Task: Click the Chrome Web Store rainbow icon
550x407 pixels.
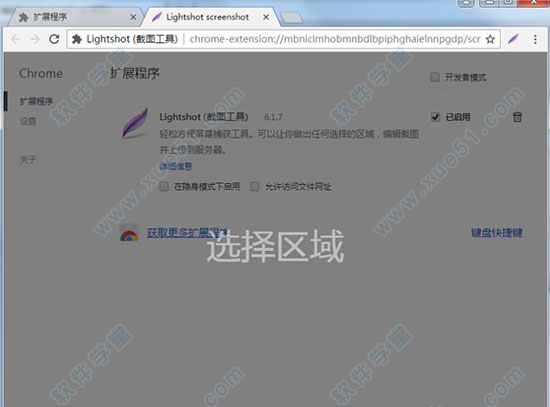Action: [x=129, y=233]
